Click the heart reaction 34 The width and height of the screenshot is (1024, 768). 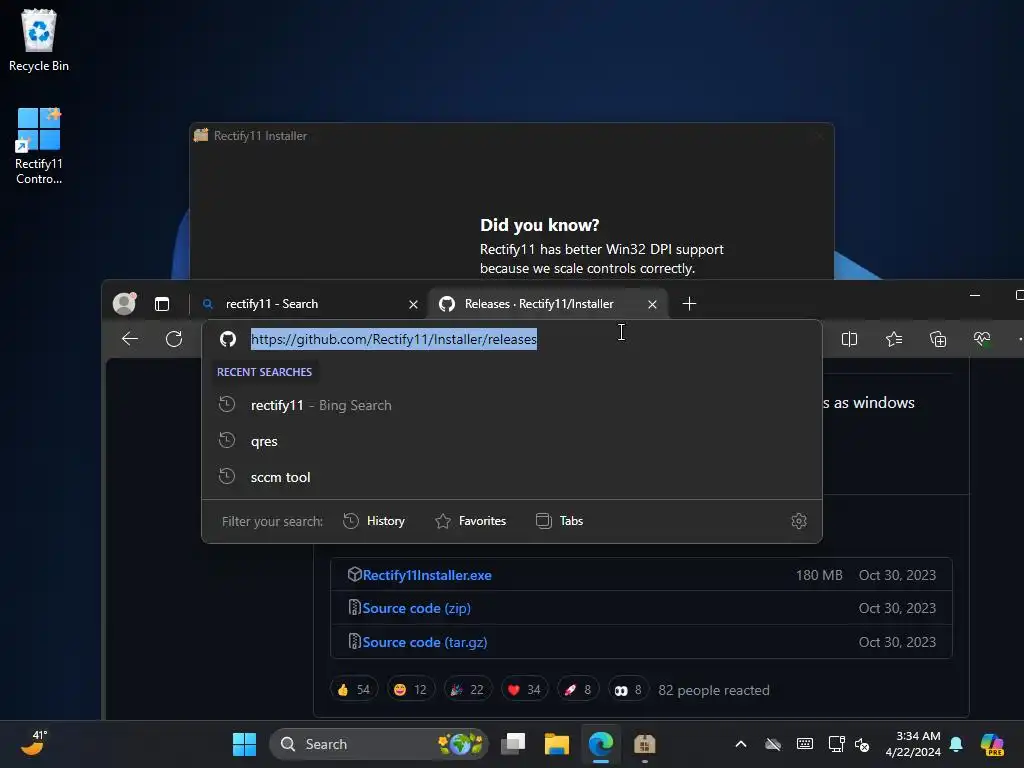[x=524, y=690]
